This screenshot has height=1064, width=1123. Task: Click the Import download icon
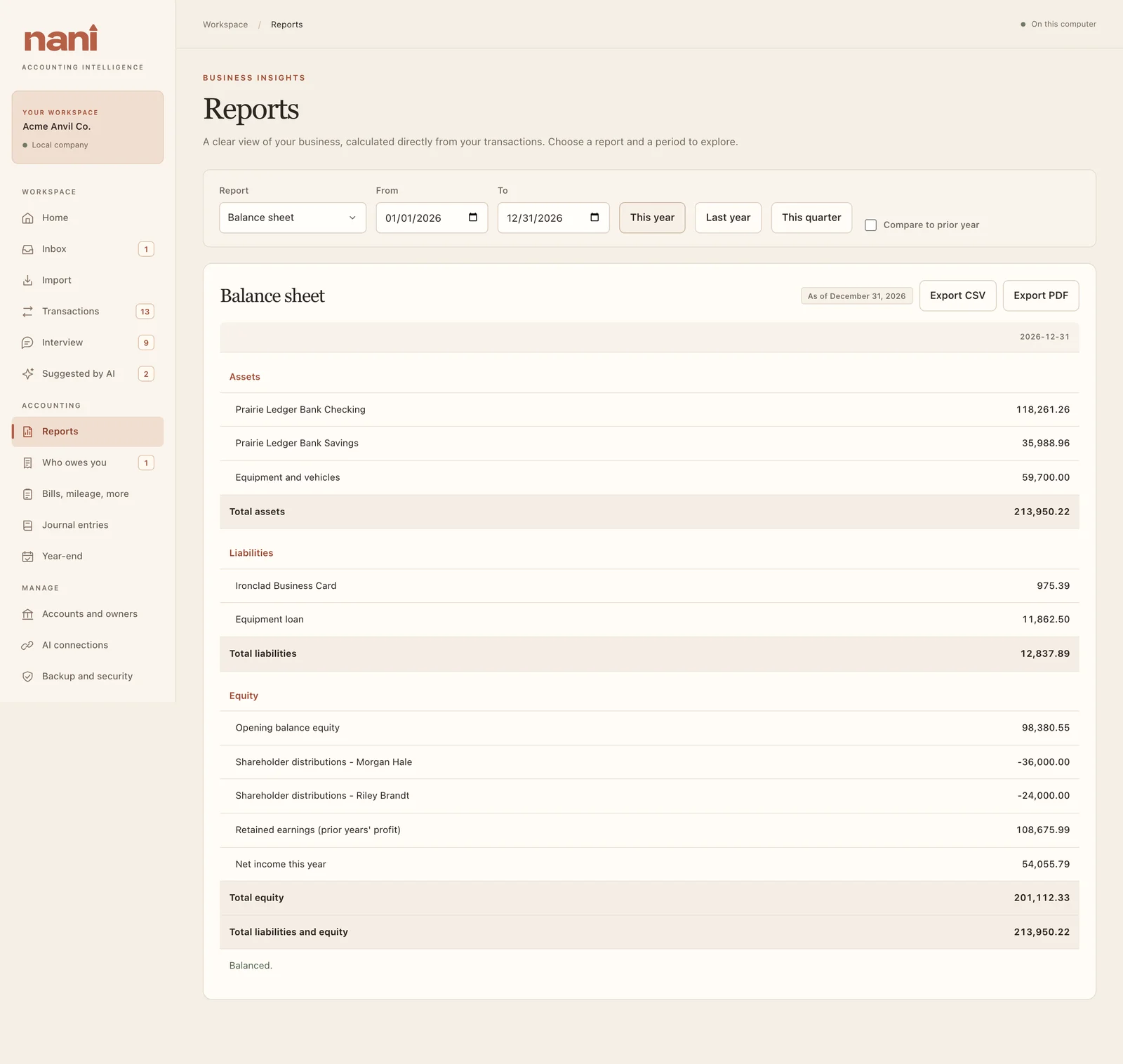click(27, 280)
